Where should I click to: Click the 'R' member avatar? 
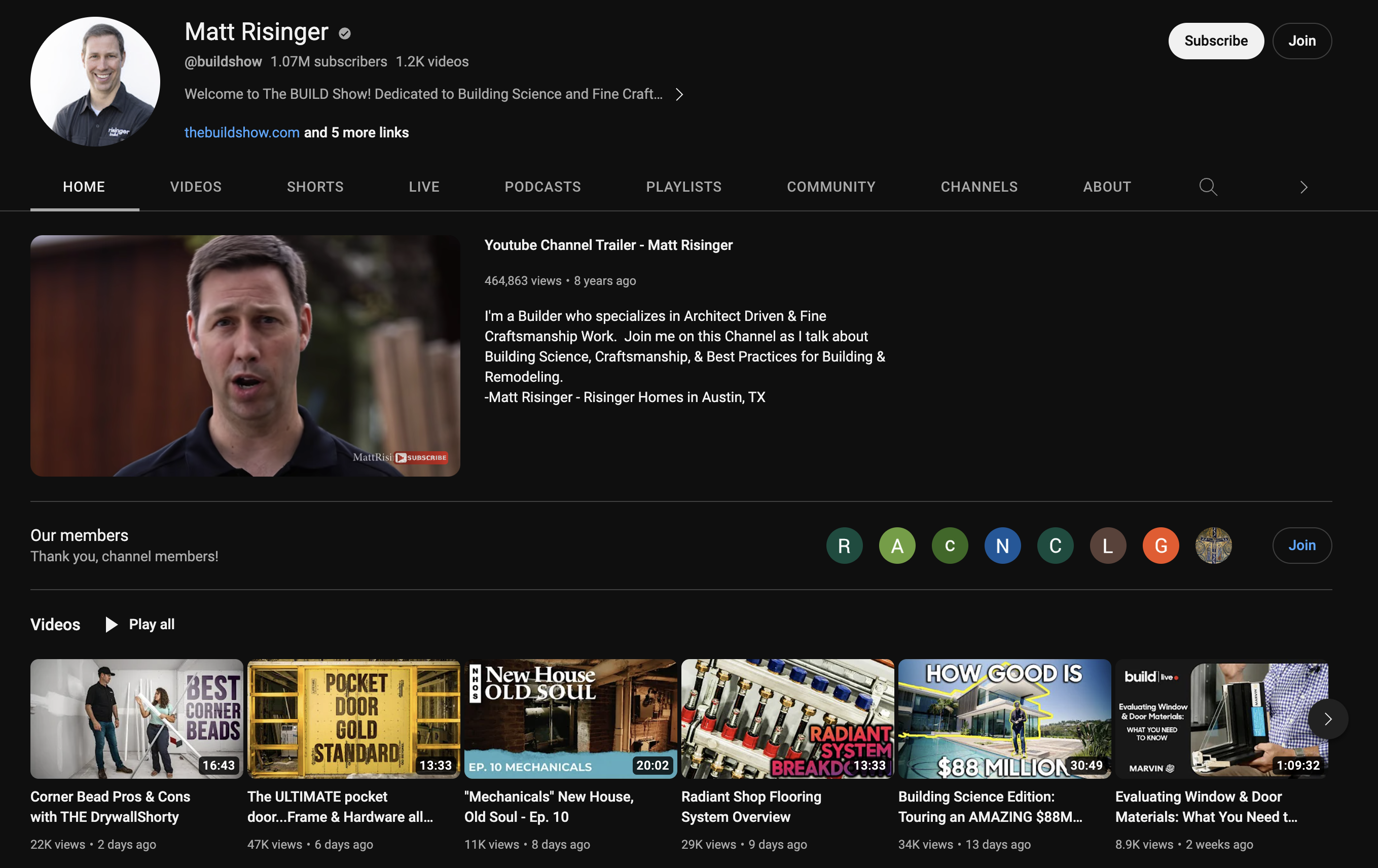844,546
